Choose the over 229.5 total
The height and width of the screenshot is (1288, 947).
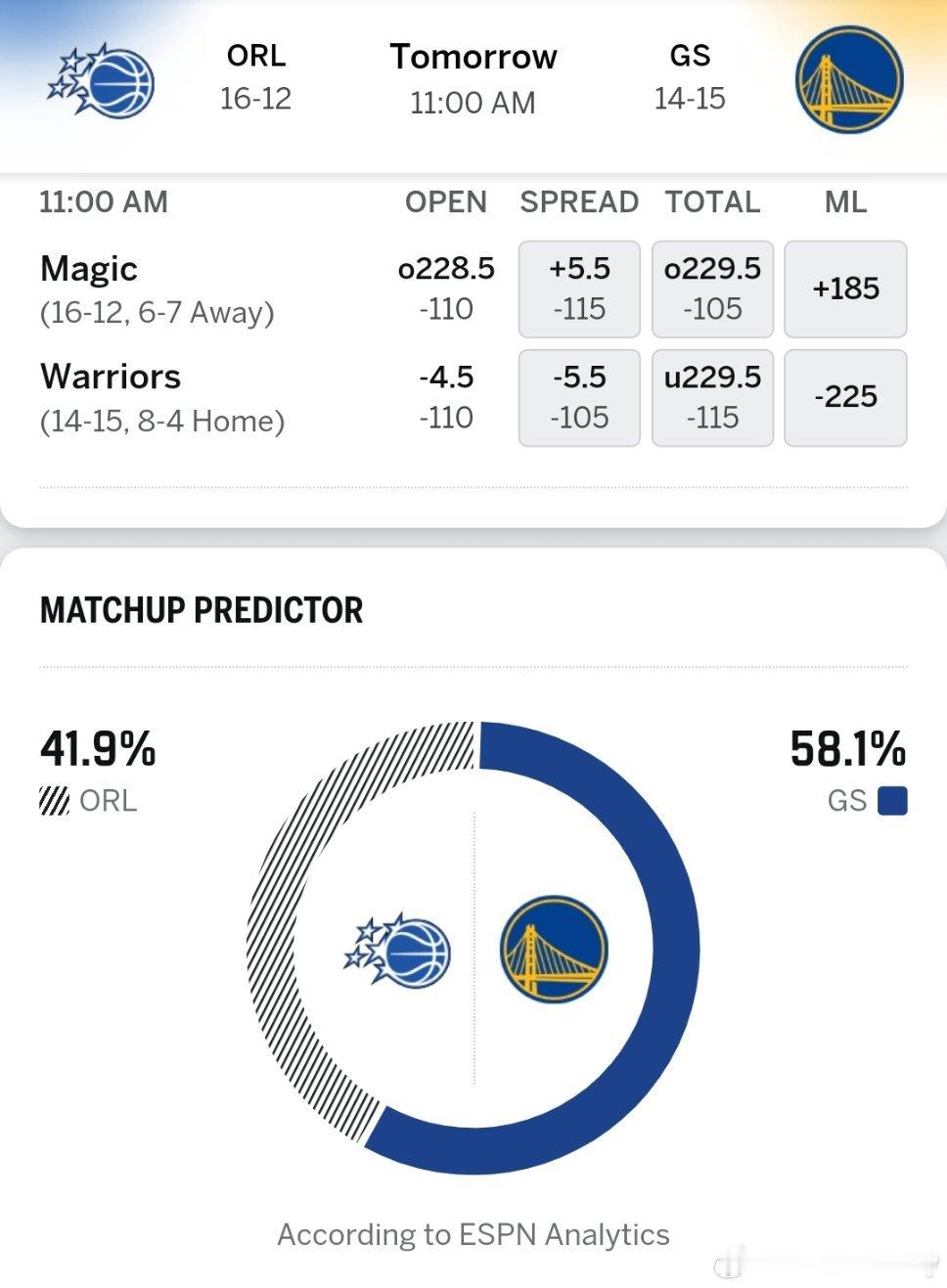pyautogui.click(x=712, y=289)
